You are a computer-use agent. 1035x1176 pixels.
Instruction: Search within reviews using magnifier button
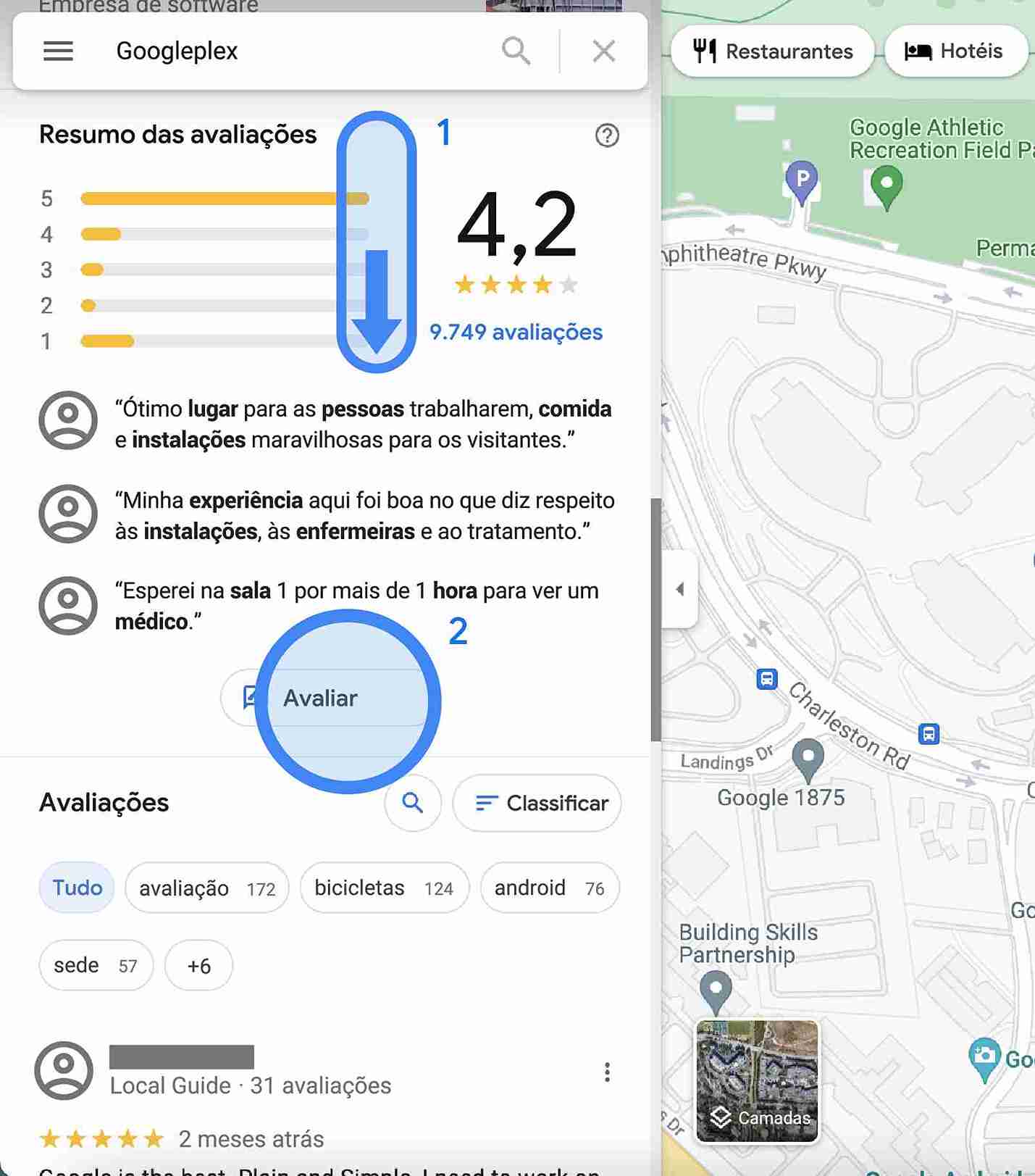click(413, 803)
